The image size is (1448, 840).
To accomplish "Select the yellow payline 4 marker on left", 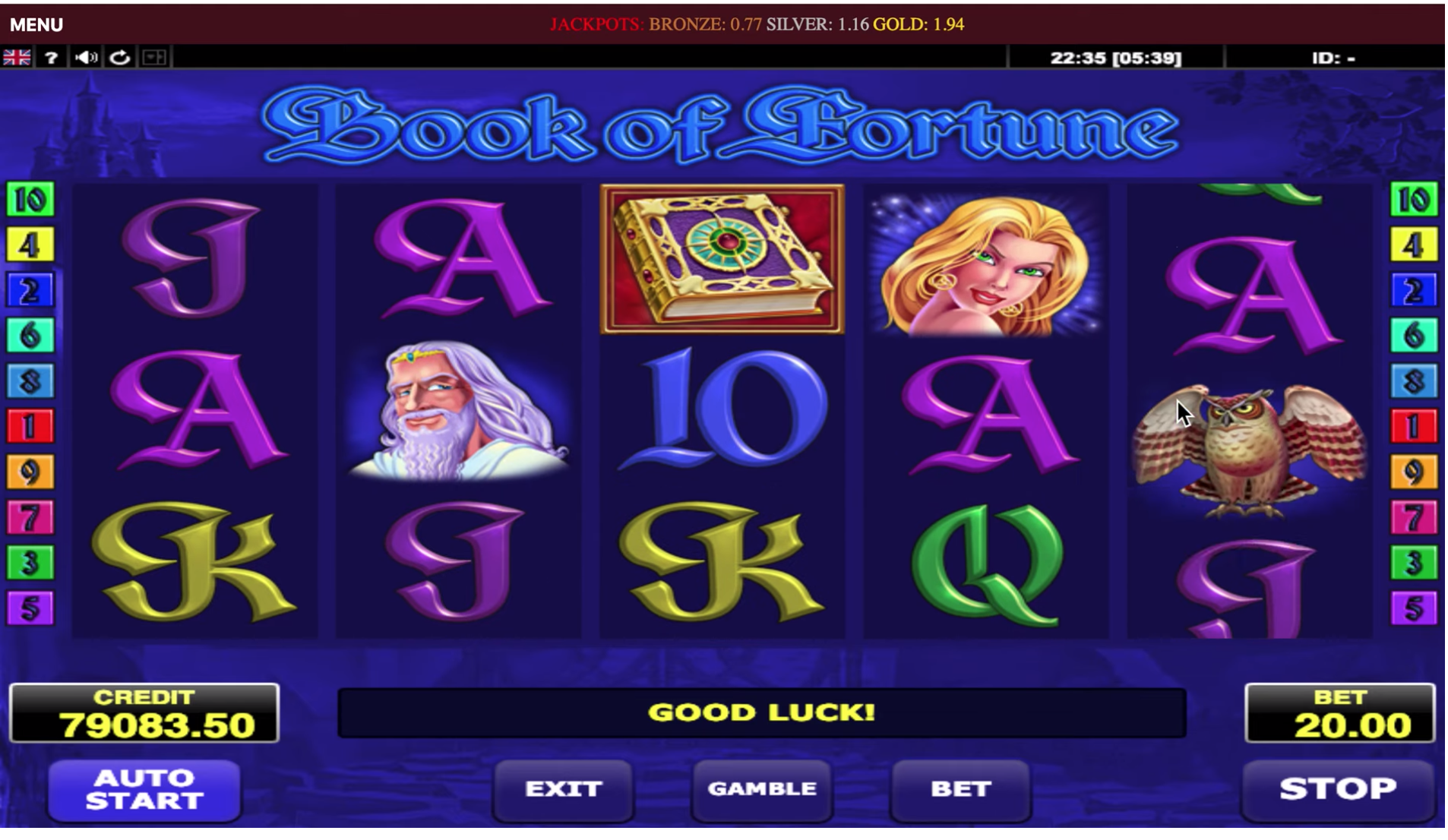I will tap(30, 245).
